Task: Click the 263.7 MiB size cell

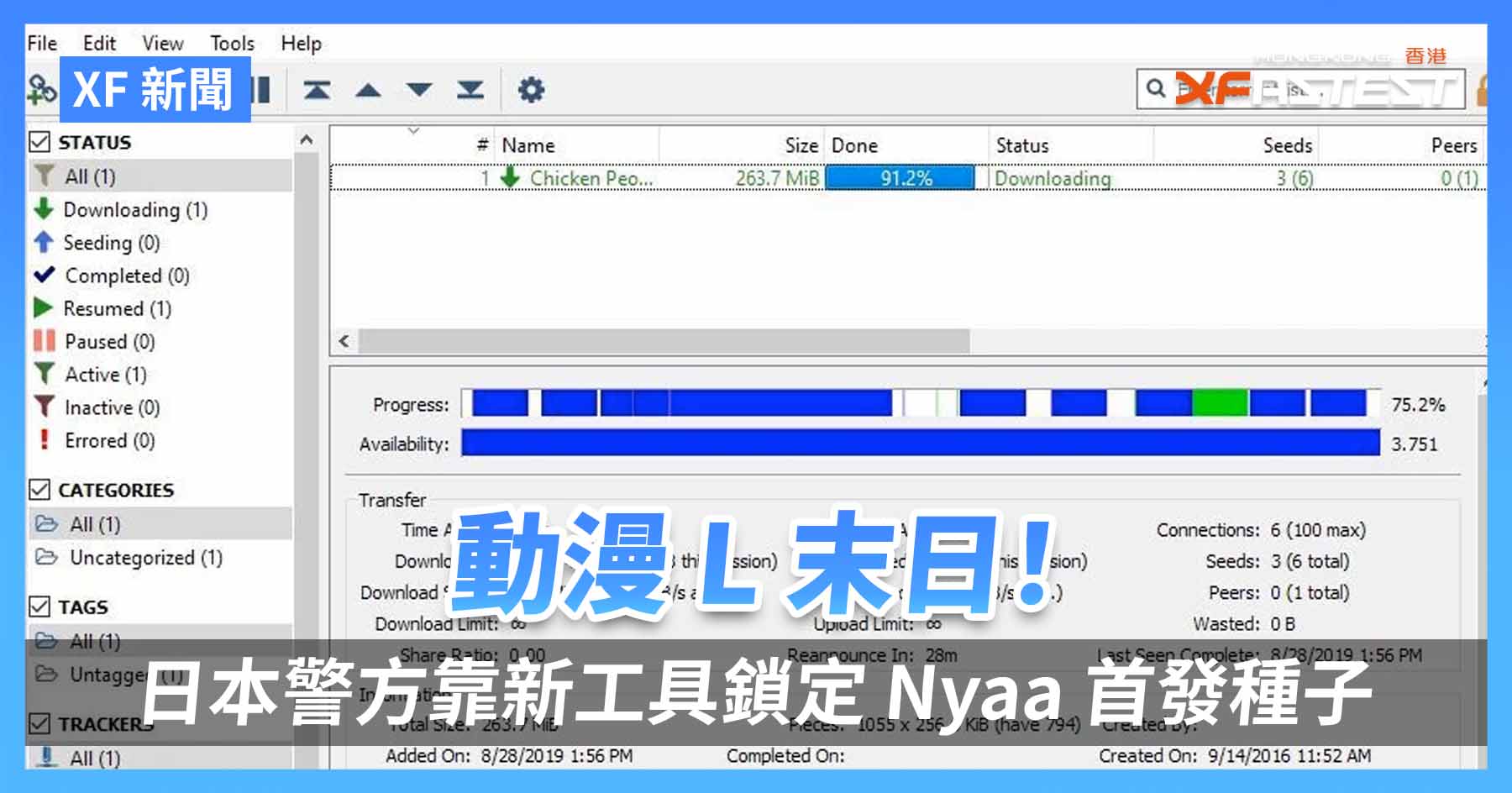Action: coord(777,178)
